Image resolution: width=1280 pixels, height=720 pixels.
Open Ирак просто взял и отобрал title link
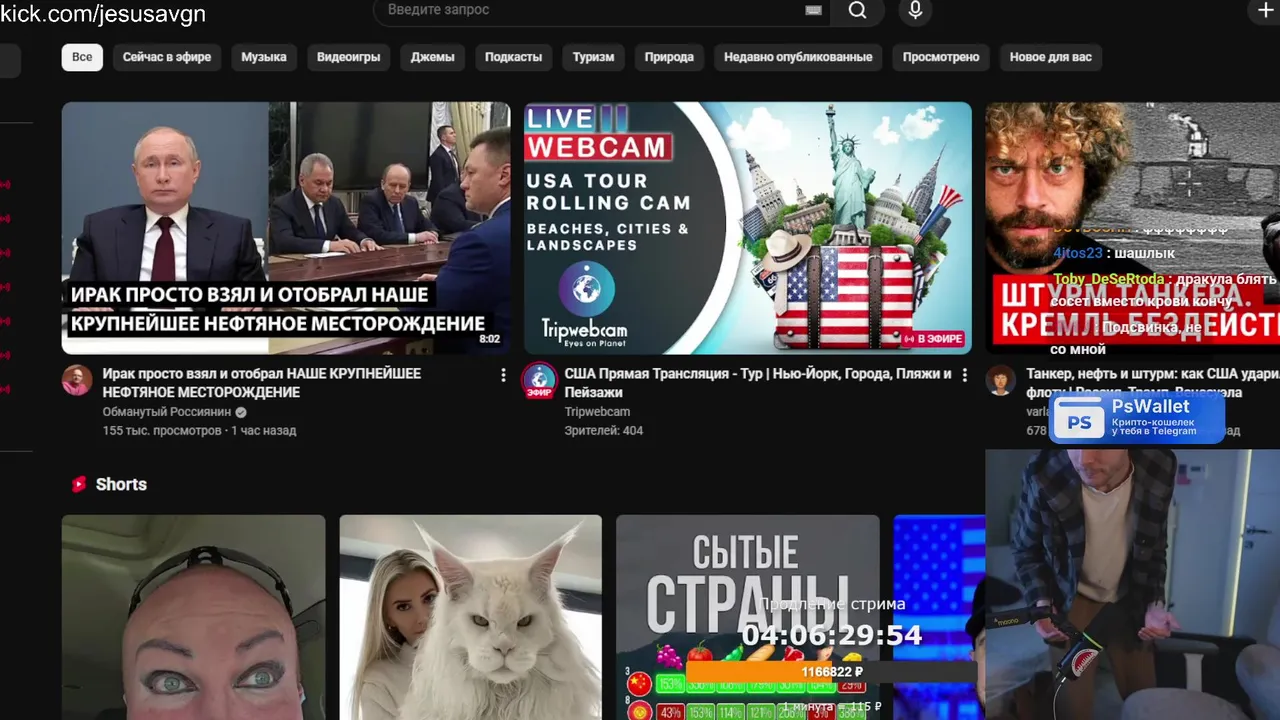pos(262,383)
